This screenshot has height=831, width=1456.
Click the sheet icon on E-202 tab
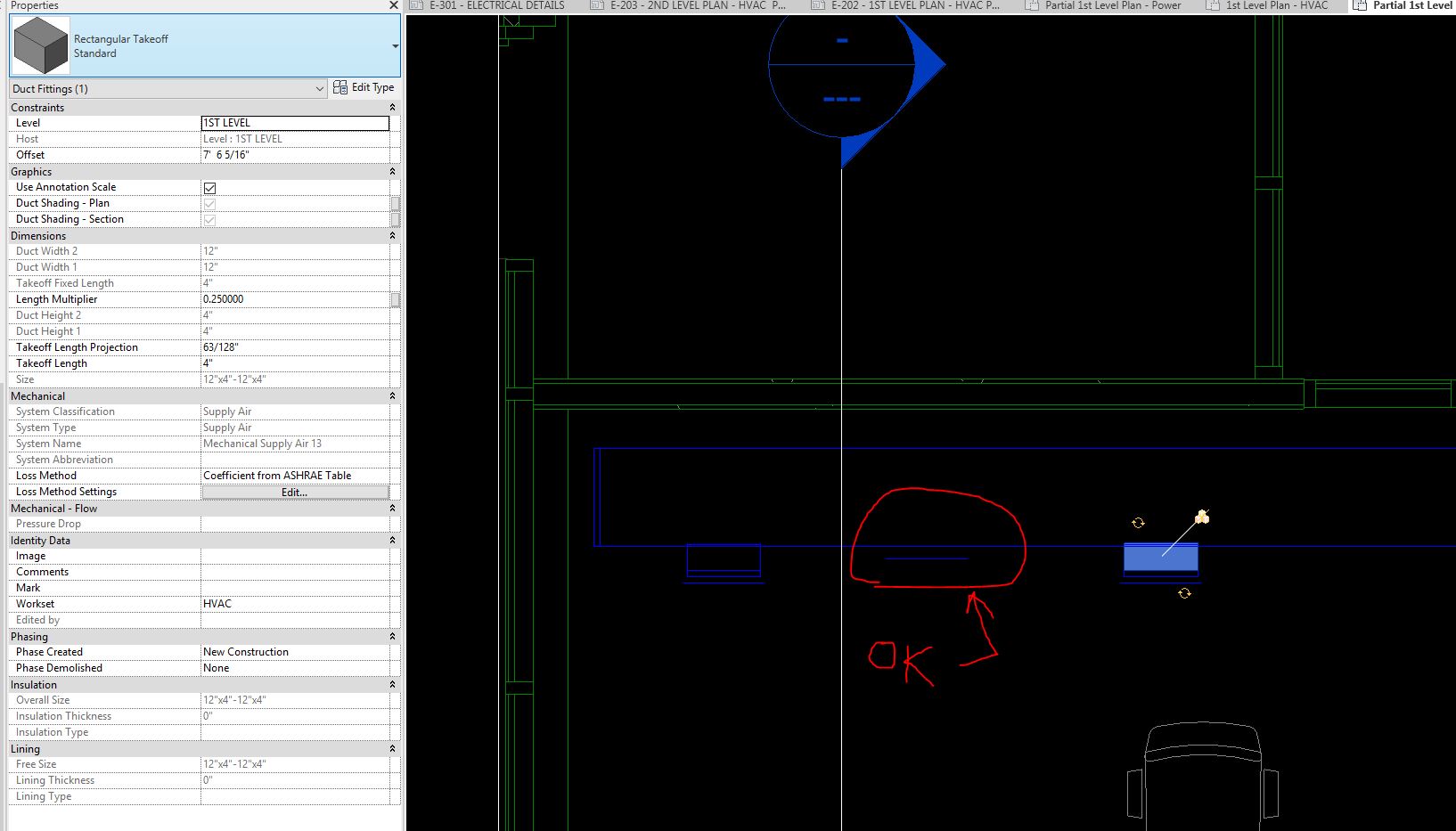pos(816,5)
